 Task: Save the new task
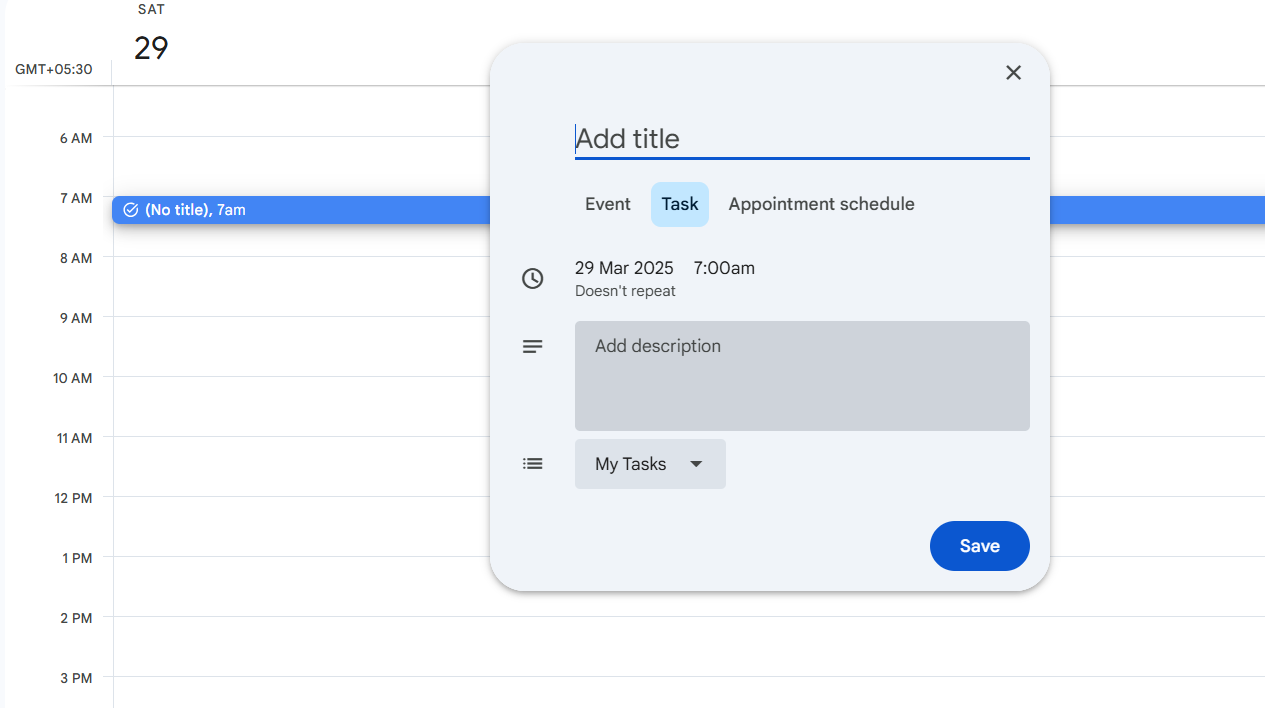pos(979,546)
